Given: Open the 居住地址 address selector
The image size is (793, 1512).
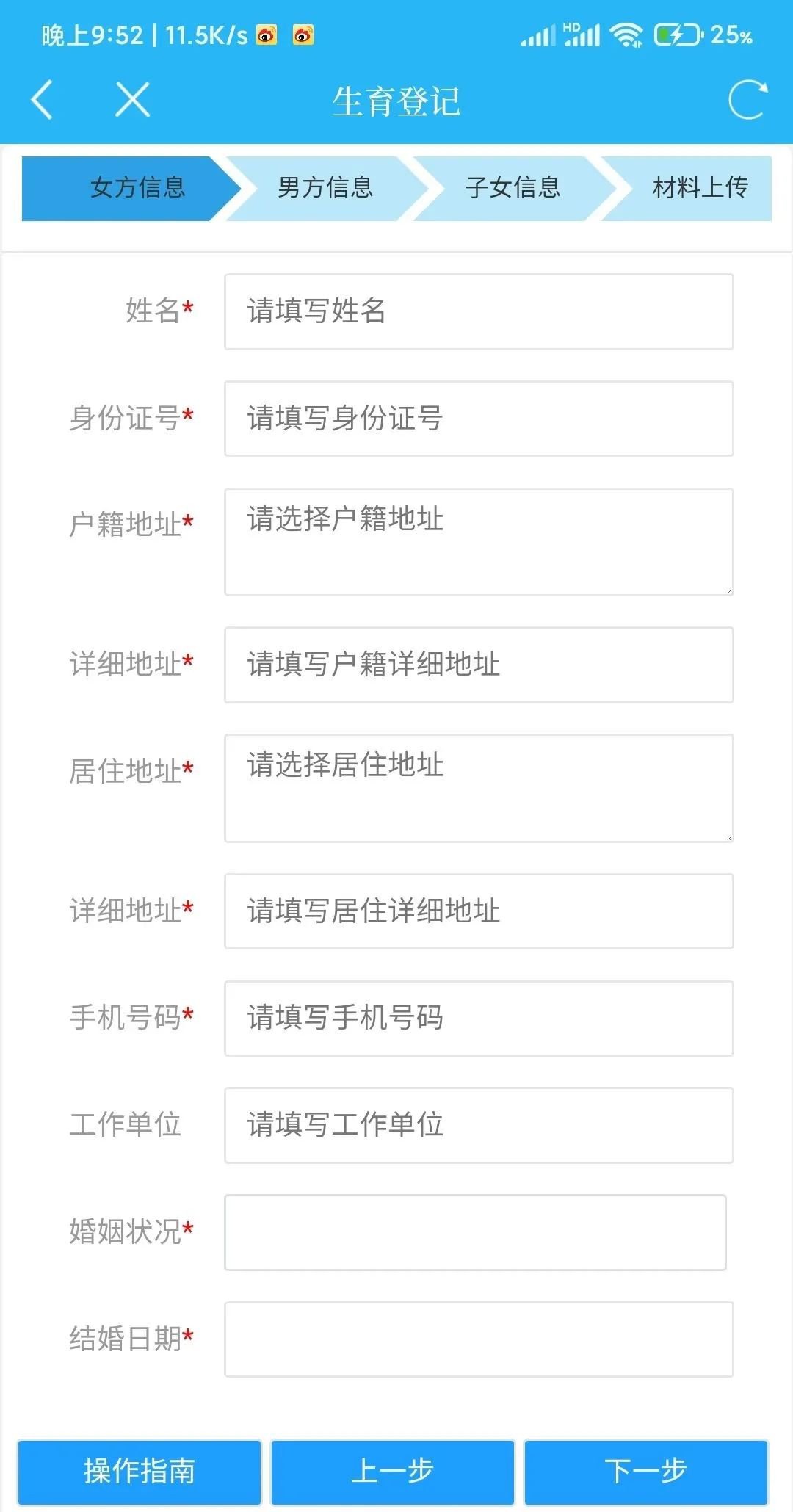Looking at the screenshot, I should 479,788.
